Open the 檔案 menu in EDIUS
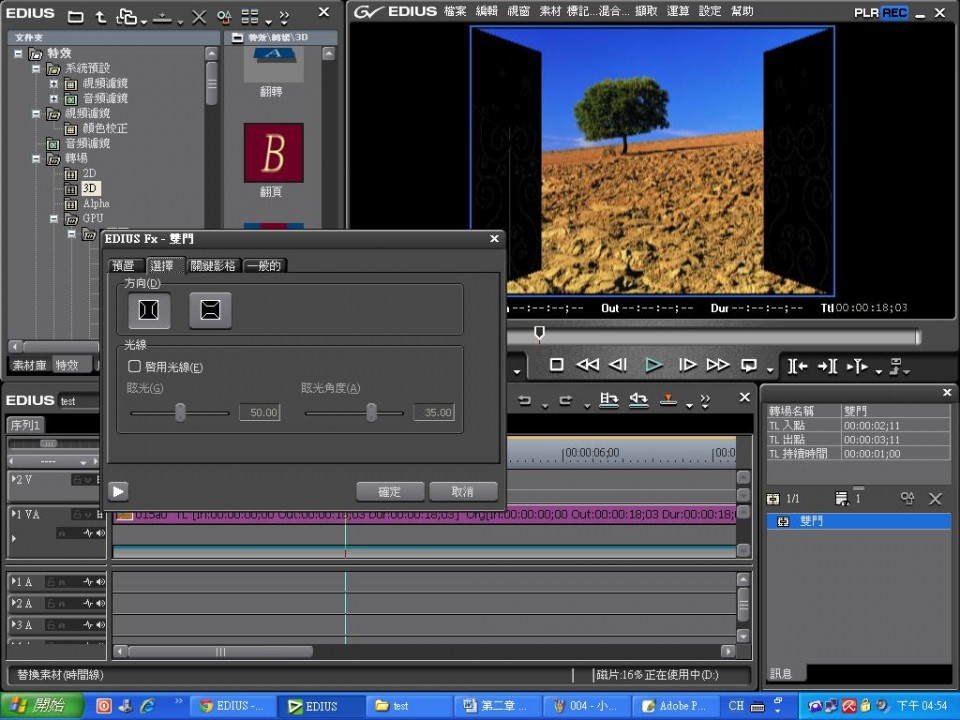 point(453,11)
